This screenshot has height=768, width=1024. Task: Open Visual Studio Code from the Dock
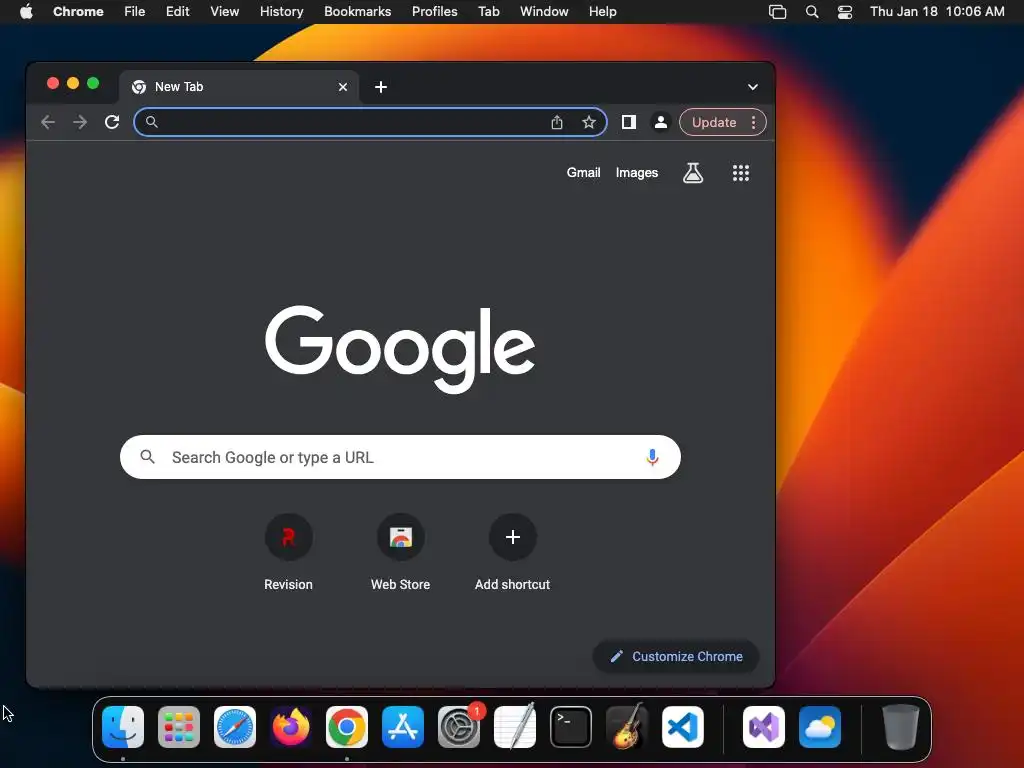[683, 727]
